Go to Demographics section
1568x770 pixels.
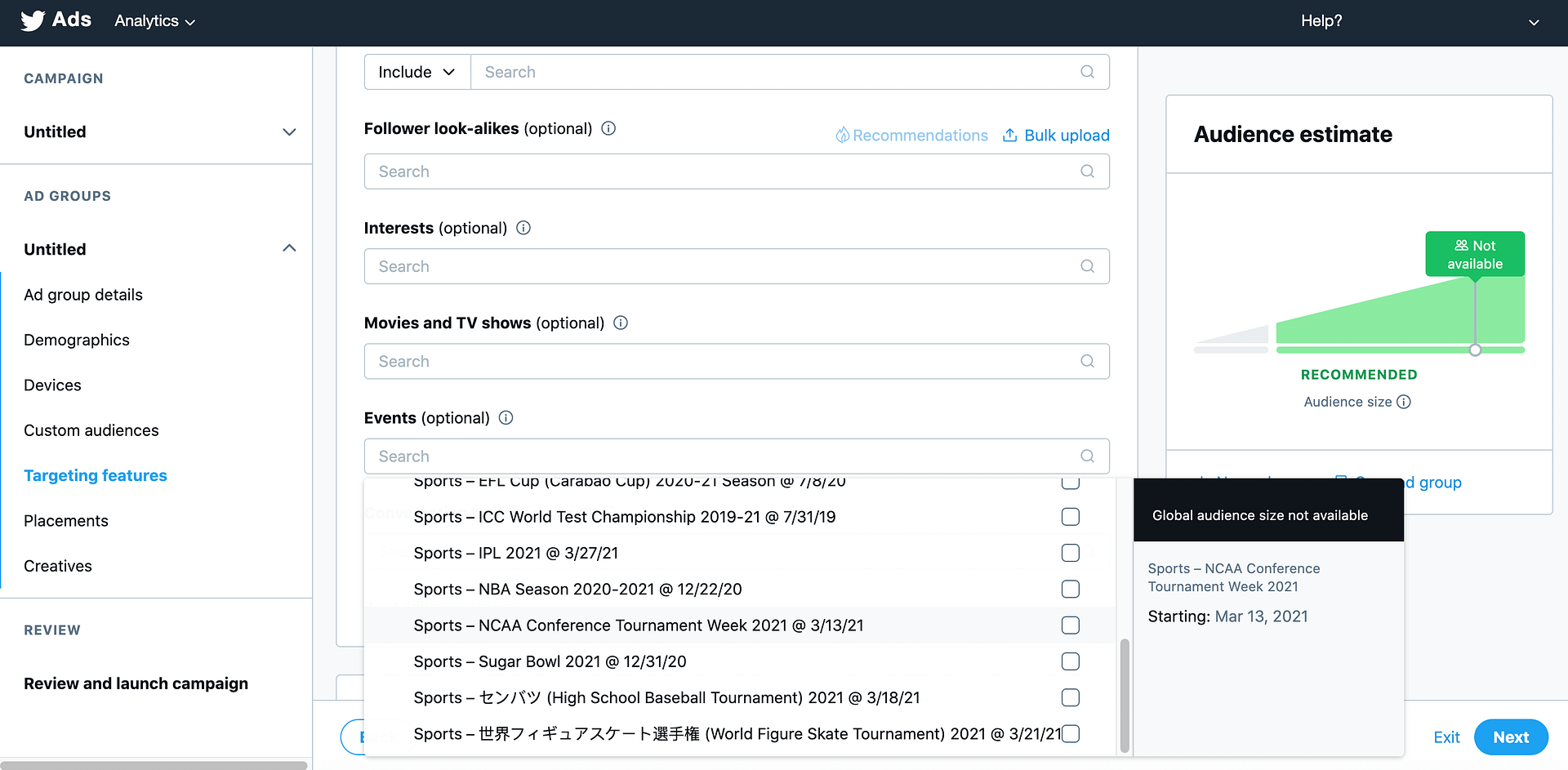click(x=77, y=340)
